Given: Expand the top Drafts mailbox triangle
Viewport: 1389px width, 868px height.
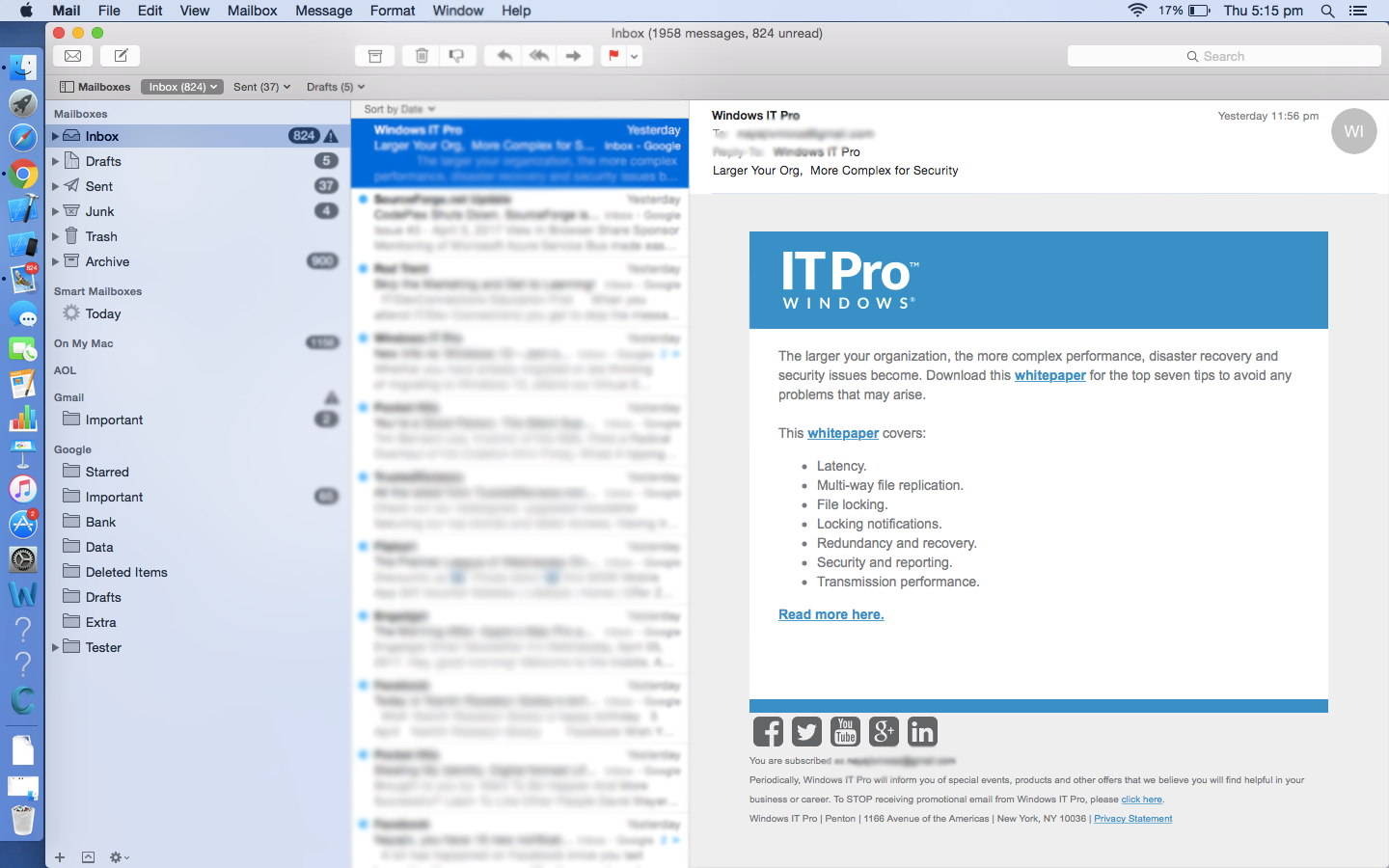Looking at the screenshot, I should pos(55,161).
